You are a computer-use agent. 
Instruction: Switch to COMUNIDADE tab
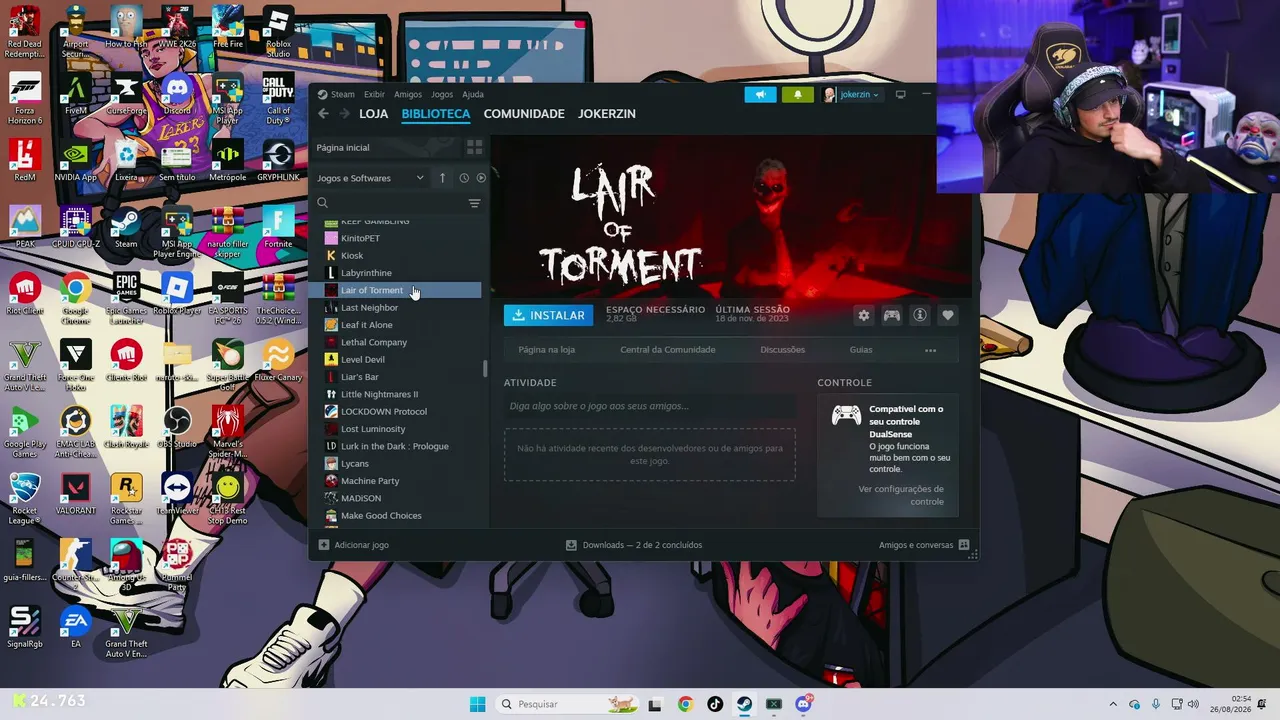[524, 114]
